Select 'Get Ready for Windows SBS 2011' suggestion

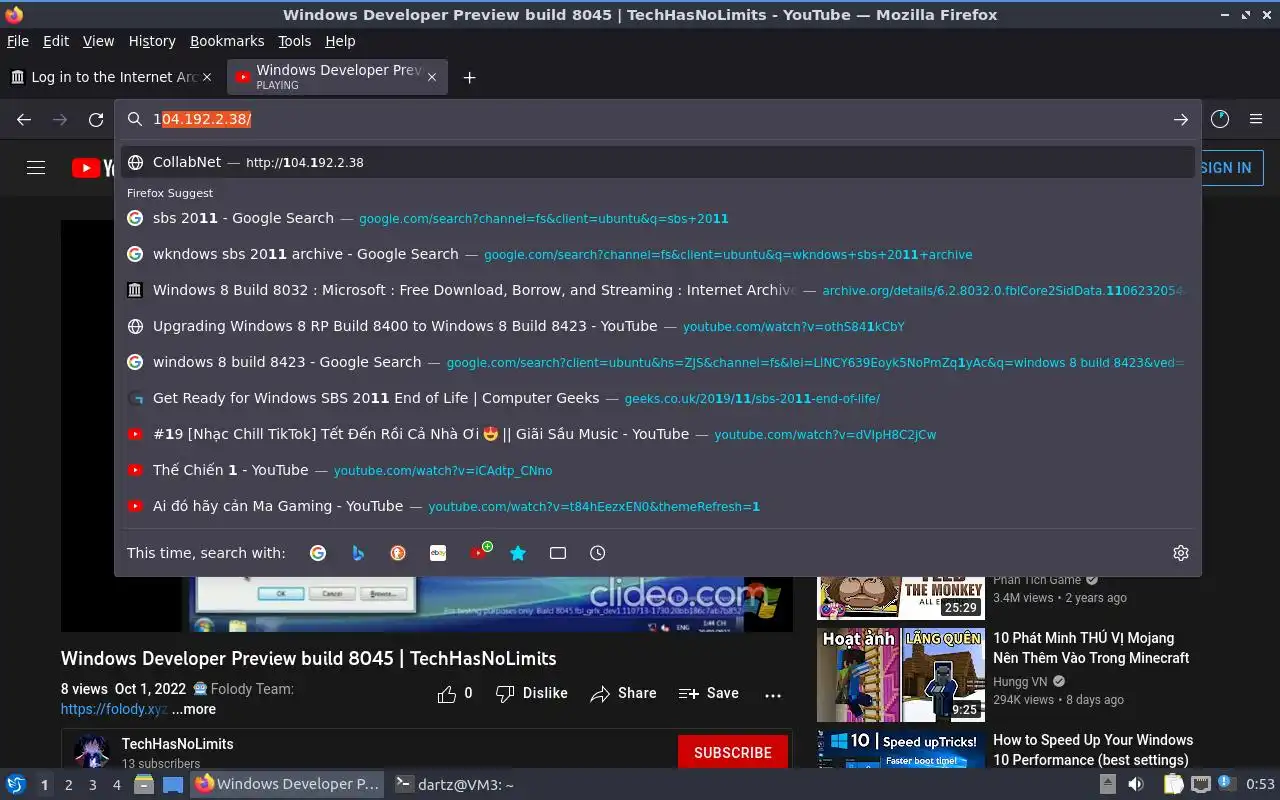pos(658,398)
